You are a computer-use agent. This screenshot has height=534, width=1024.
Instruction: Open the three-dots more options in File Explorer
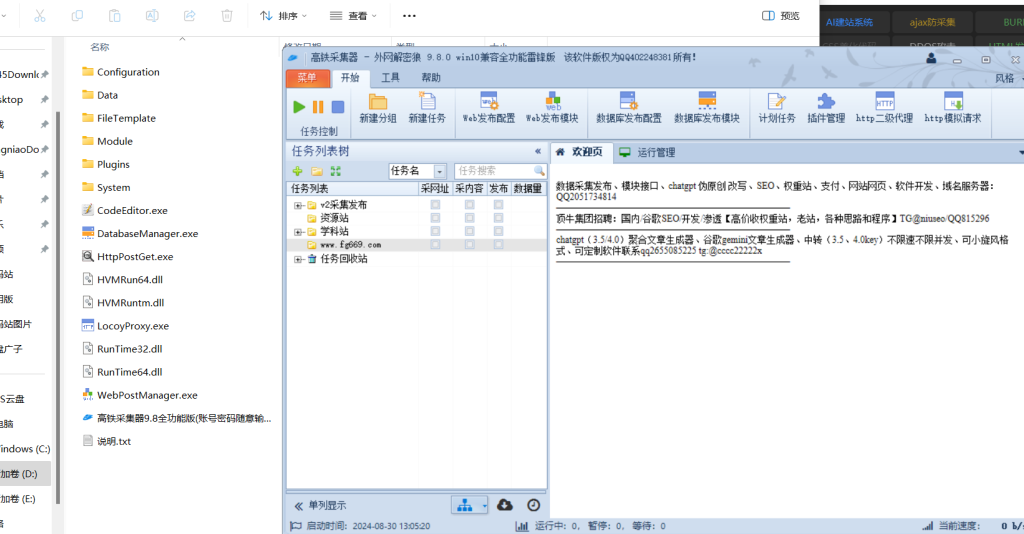click(409, 16)
